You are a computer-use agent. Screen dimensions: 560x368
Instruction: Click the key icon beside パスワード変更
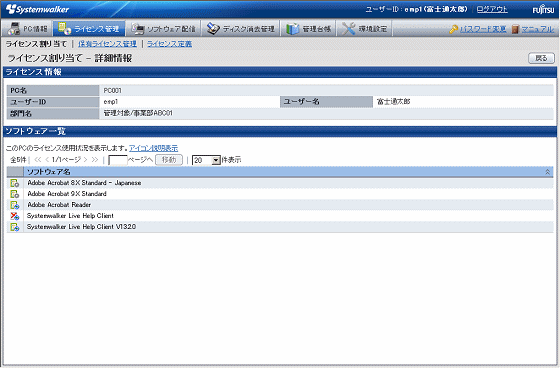[x=454, y=29]
